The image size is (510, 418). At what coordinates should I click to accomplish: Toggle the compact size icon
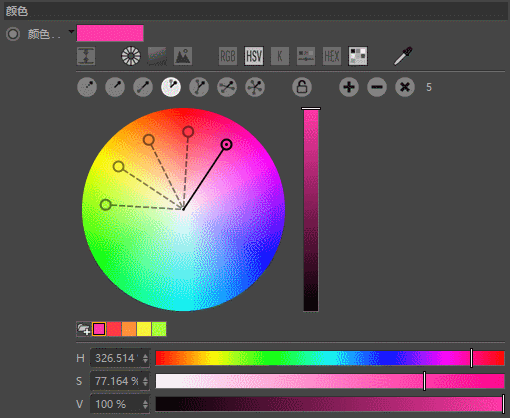[x=86, y=56]
